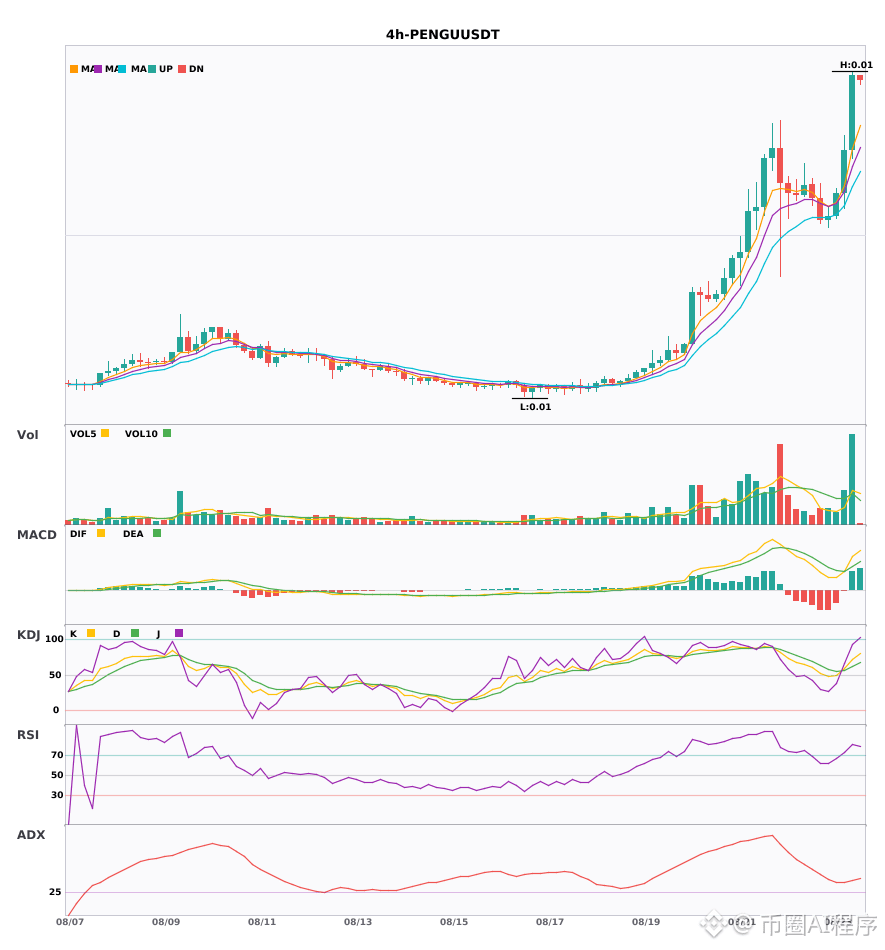Select the Vol panel label
The width and height of the screenshot is (885, 950).
tap(27, 435)
